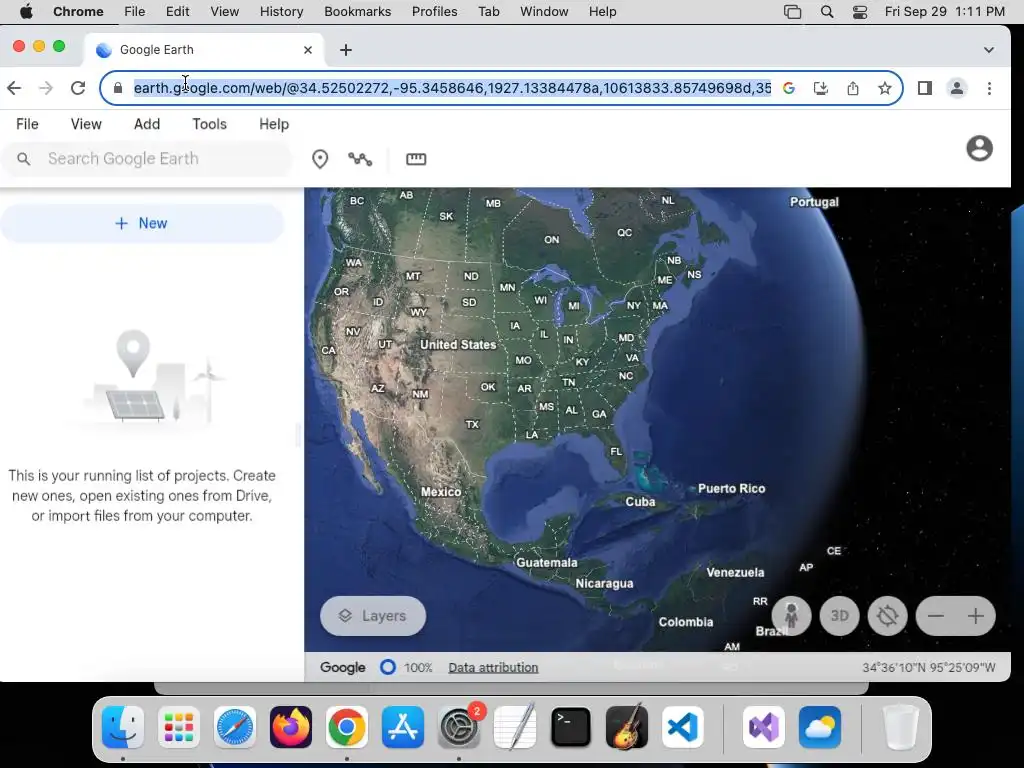Select the Draw line or shape tool
1024x768 pixels.
[x=360, y=159]
